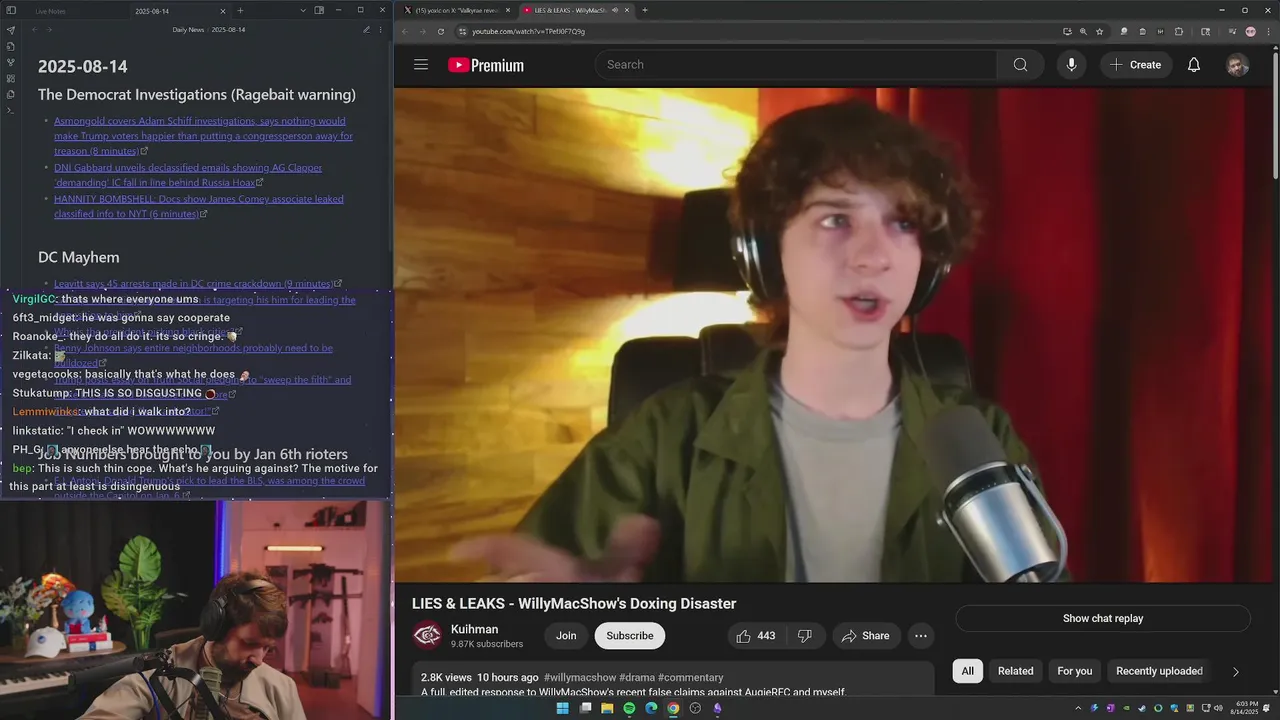
Task: Click the Daily News breadcrumb folder
Action: click(188, 30)
